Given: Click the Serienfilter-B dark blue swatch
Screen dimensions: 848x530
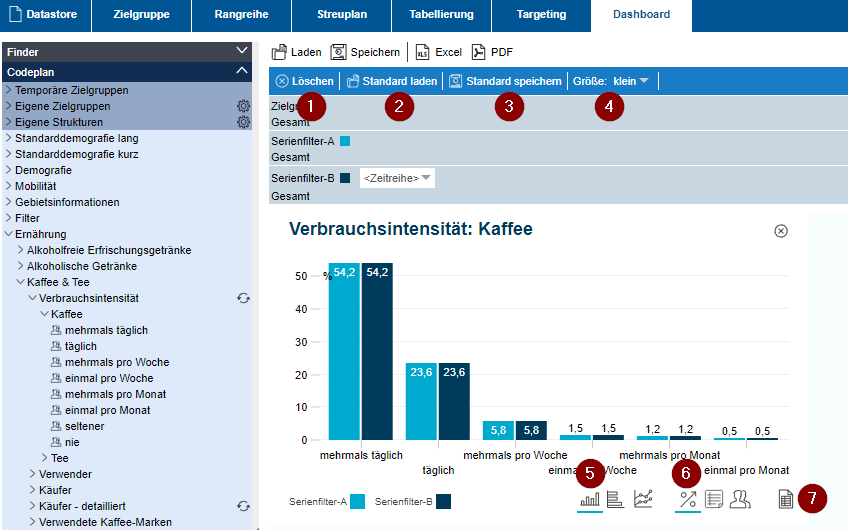Looking at the screenshot, I should 345,178.
